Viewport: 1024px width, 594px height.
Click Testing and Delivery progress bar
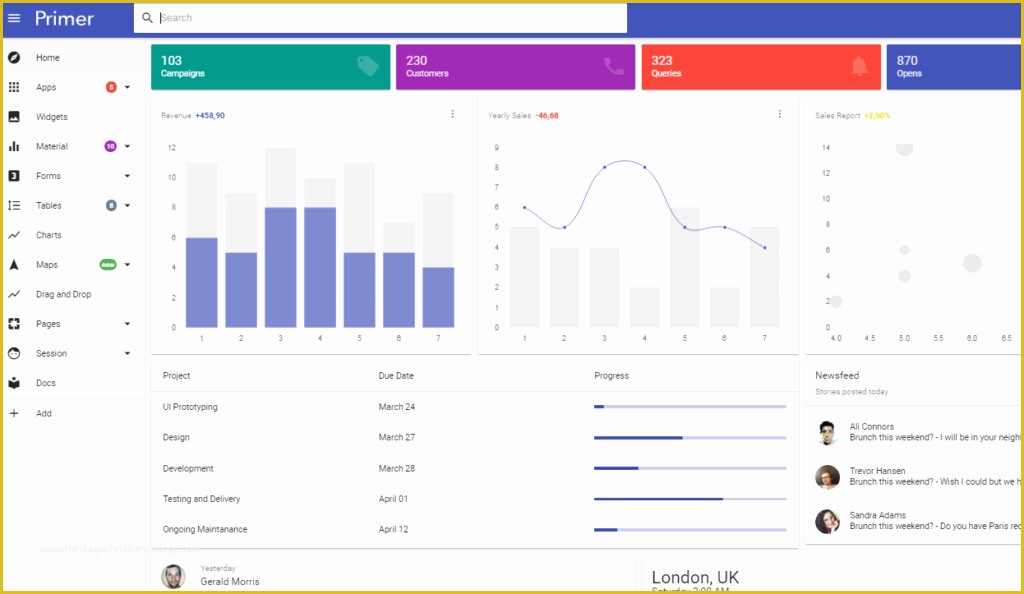coord(690,499)
